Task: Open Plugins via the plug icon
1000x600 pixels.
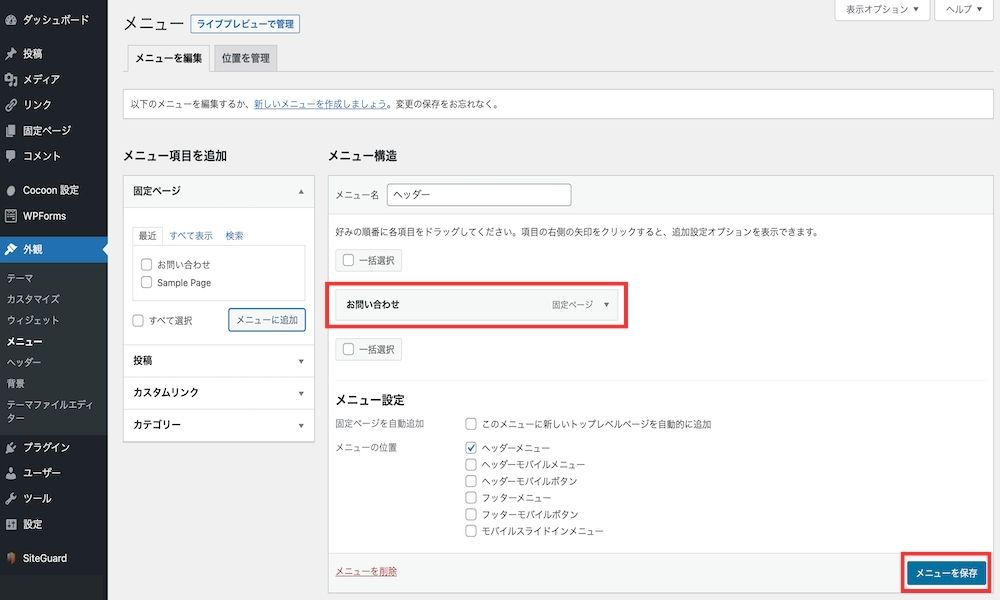Action: tap(11, 447)
